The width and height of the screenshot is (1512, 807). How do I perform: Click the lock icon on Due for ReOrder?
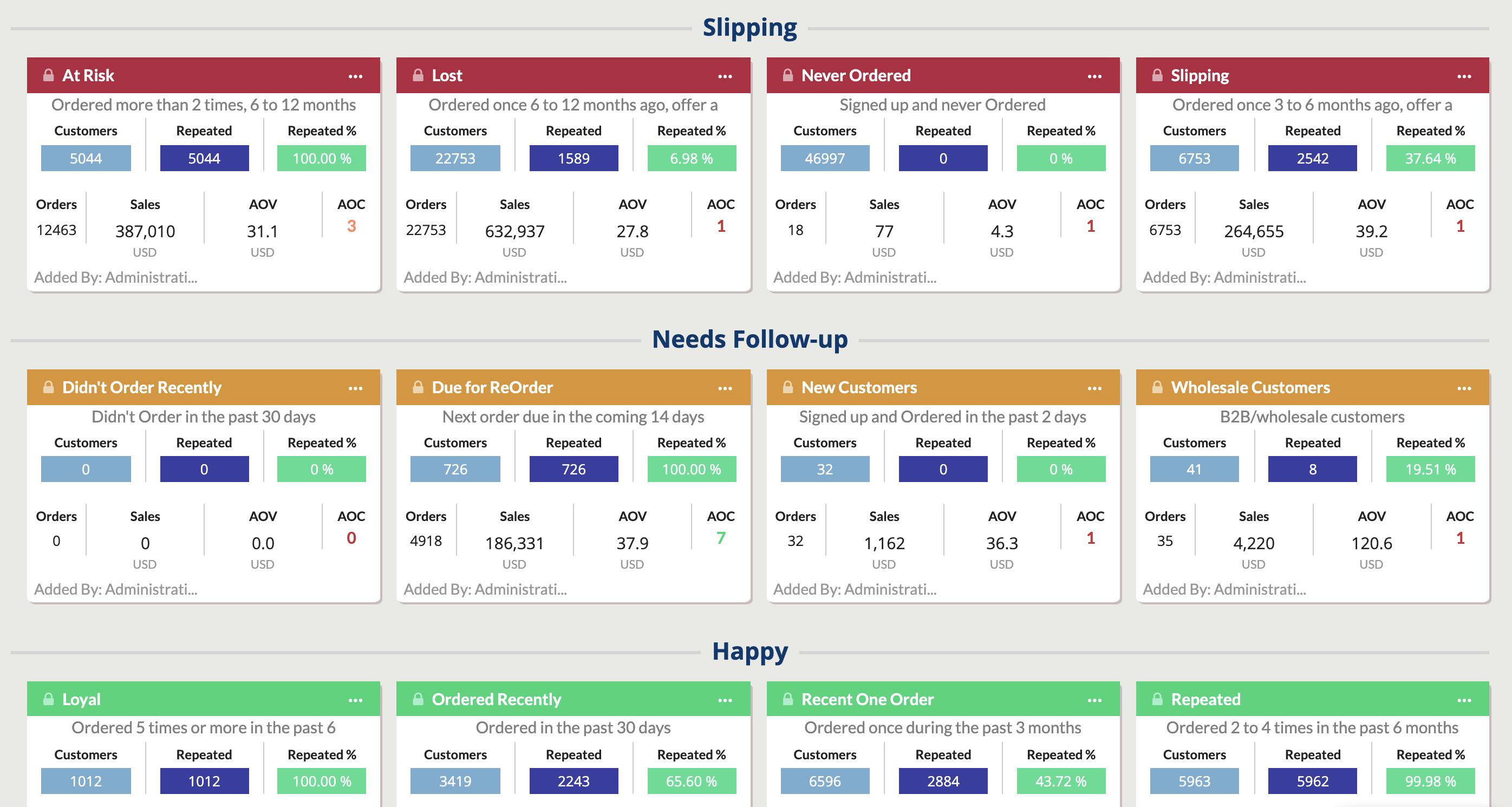[418, 387]
